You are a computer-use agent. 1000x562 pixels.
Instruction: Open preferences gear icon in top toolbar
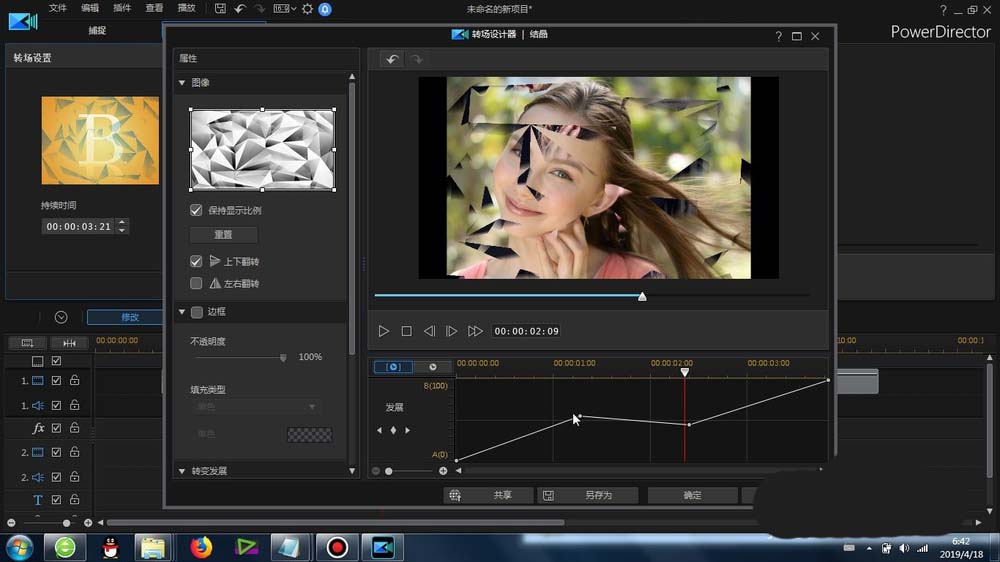click(x=307, y=9)
